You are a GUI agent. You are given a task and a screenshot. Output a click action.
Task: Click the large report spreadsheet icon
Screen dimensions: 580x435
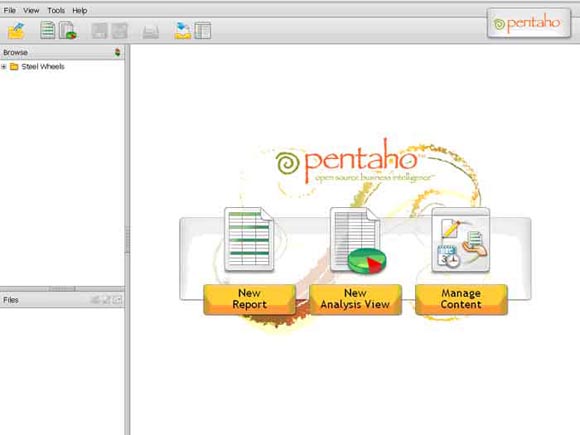[x=249, y=239]
